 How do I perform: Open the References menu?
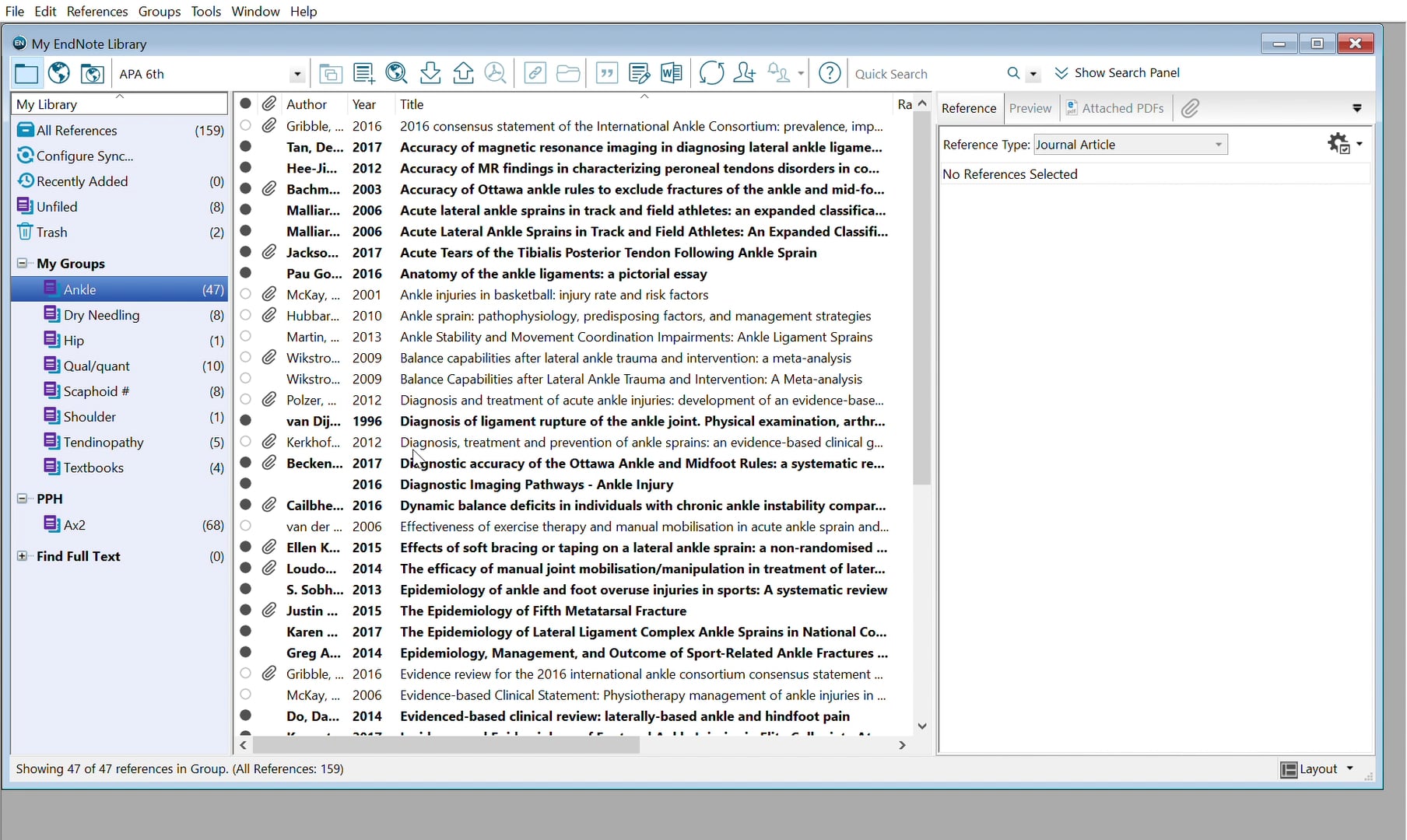97,11
